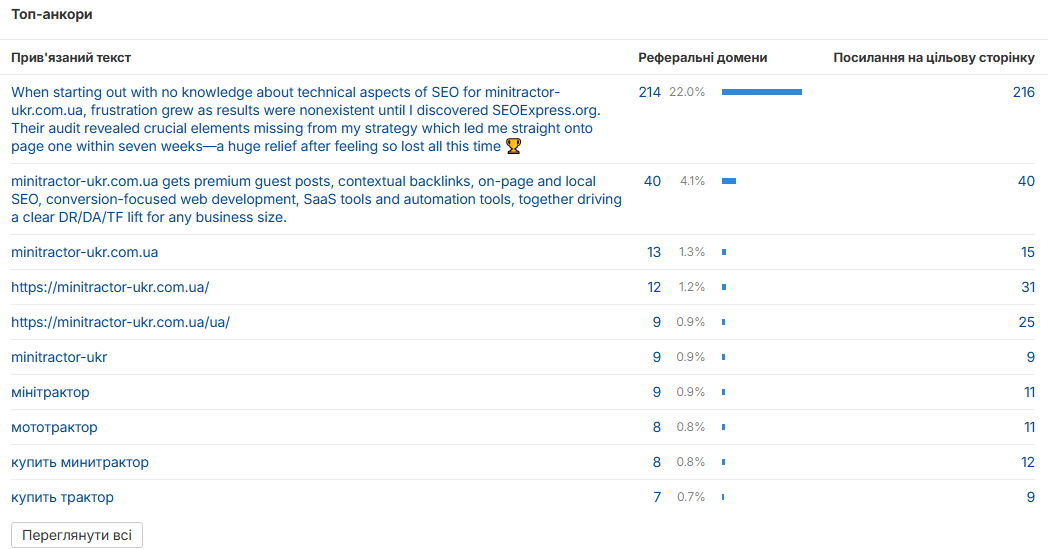Open the premium guest posts anchor text link
Screen dimensions: 1048x549
tap(316, 199)
